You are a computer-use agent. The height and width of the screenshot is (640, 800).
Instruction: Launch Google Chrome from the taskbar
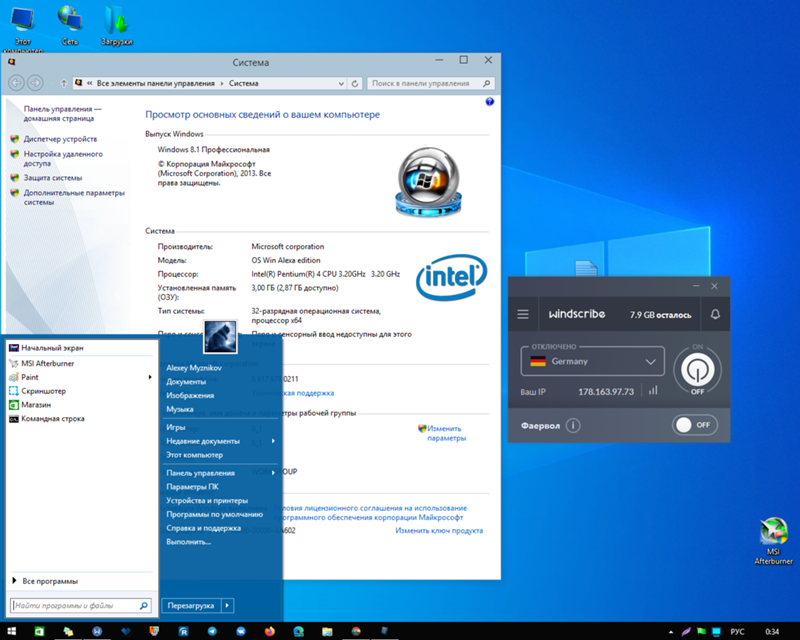click(356, 631)
